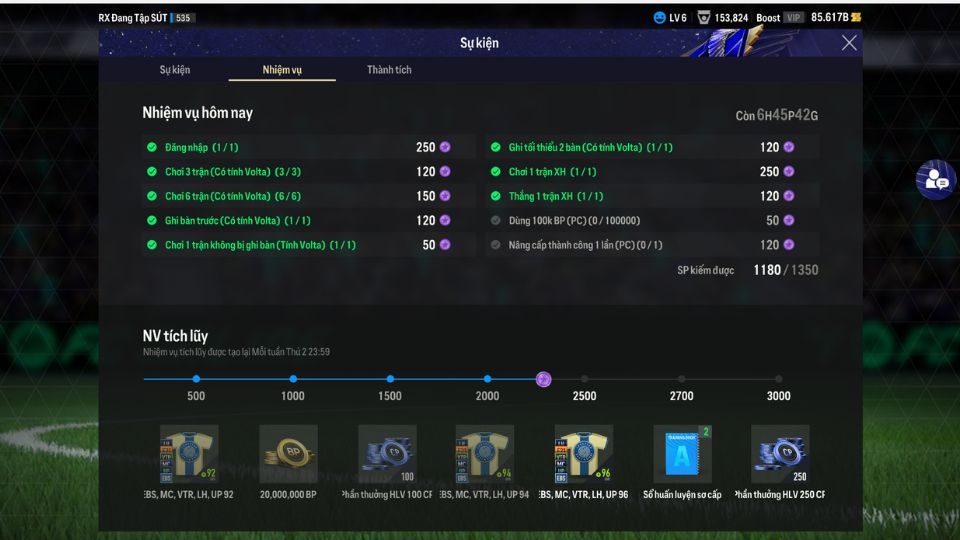Open the Thành tích tab
Image resolution: width=960 pixels, height=540 pixels.
coord(389,70)
